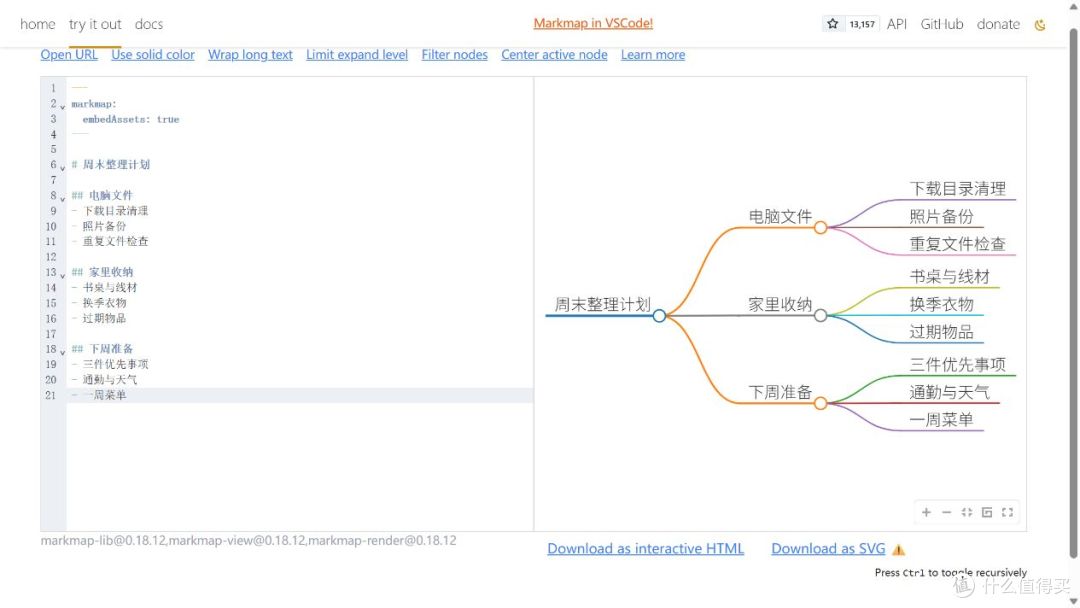This screenshot has width=1080, height=608.
Task: Click line number 12 in the gutter
Action: coord(51,257)
